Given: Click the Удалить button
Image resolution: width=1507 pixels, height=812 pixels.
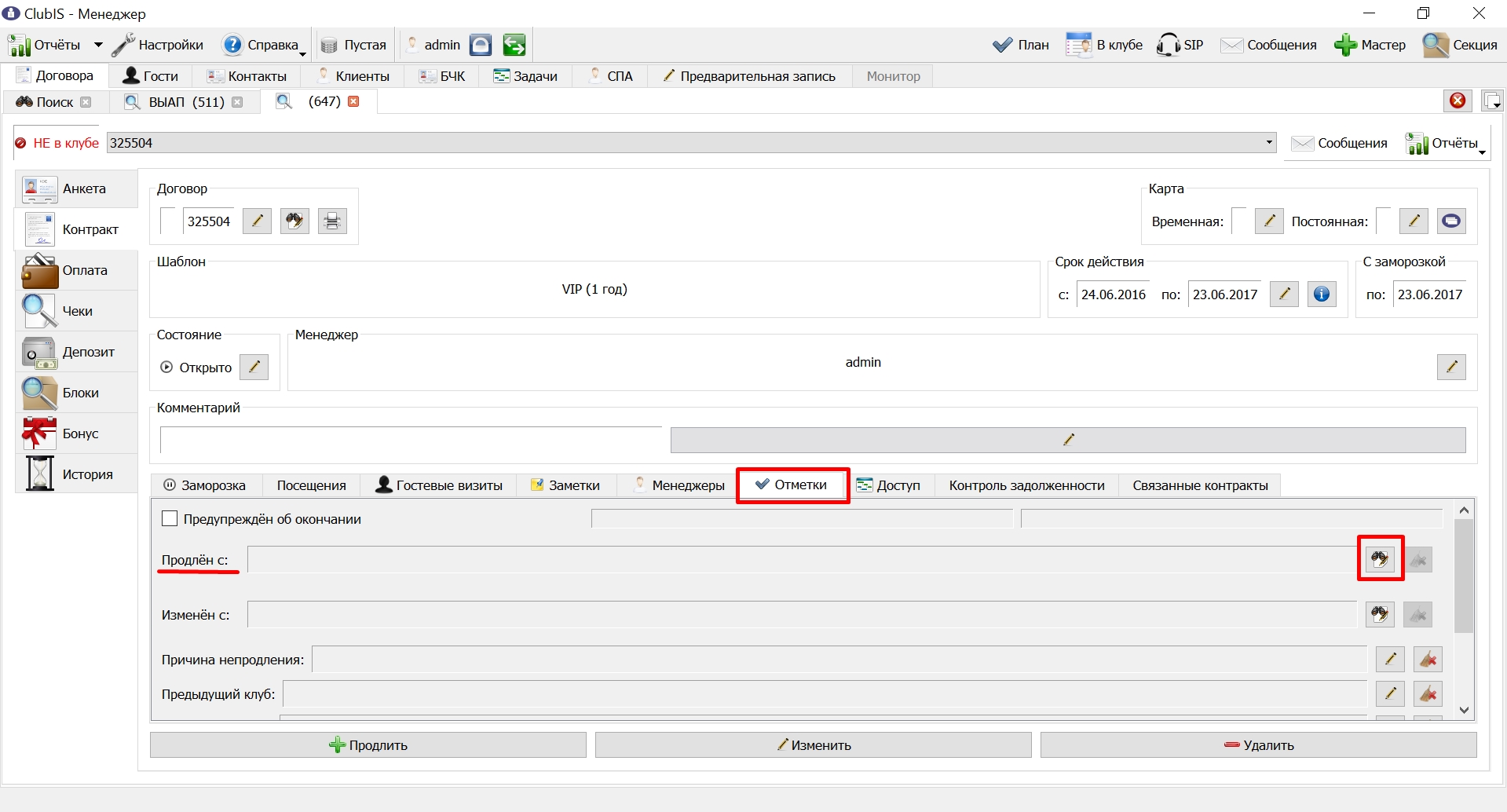Looking at the screenshot, I should (1259, 745).
